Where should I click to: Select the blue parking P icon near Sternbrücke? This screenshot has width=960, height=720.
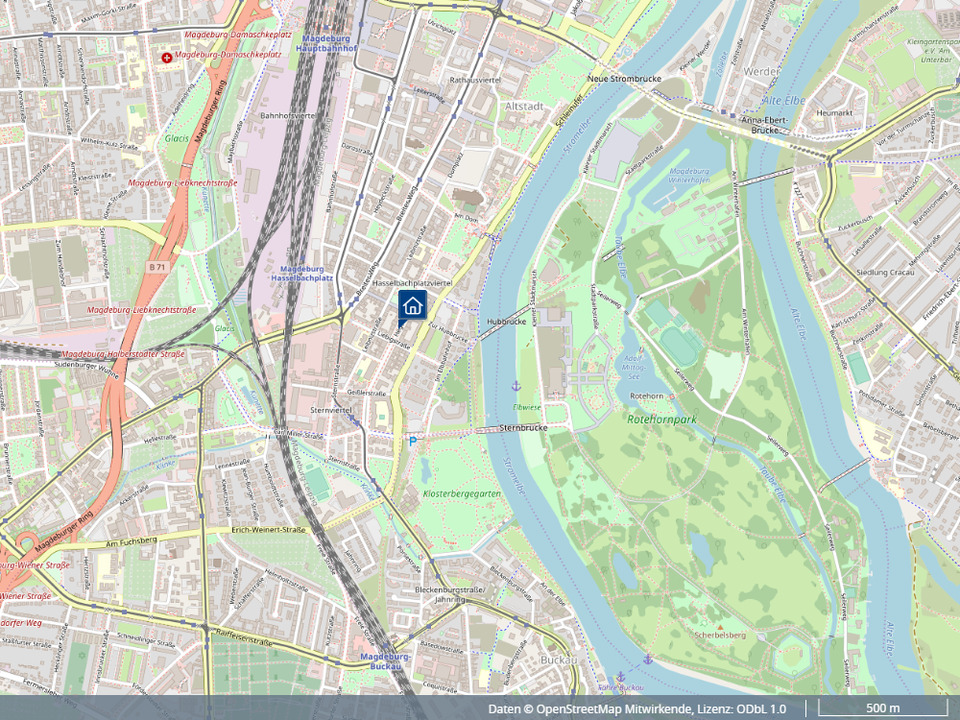tap(413, 441)
